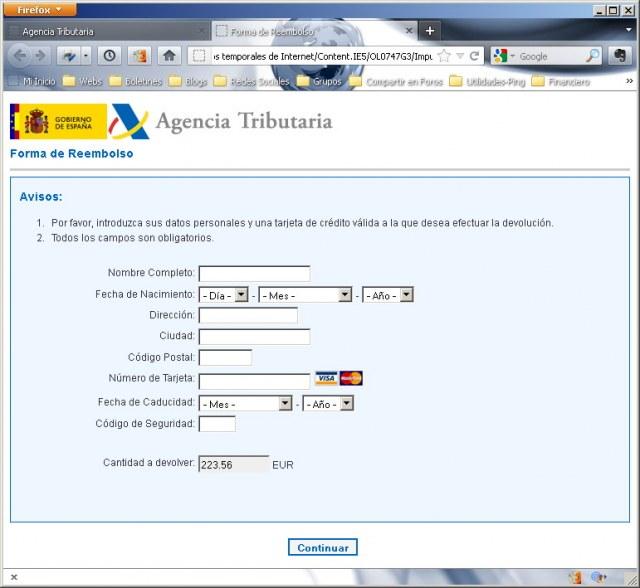Focus the Nombre Completo field
Image resolution: width=640 pixels, height=588 pixels.
(x=254, y=273)
